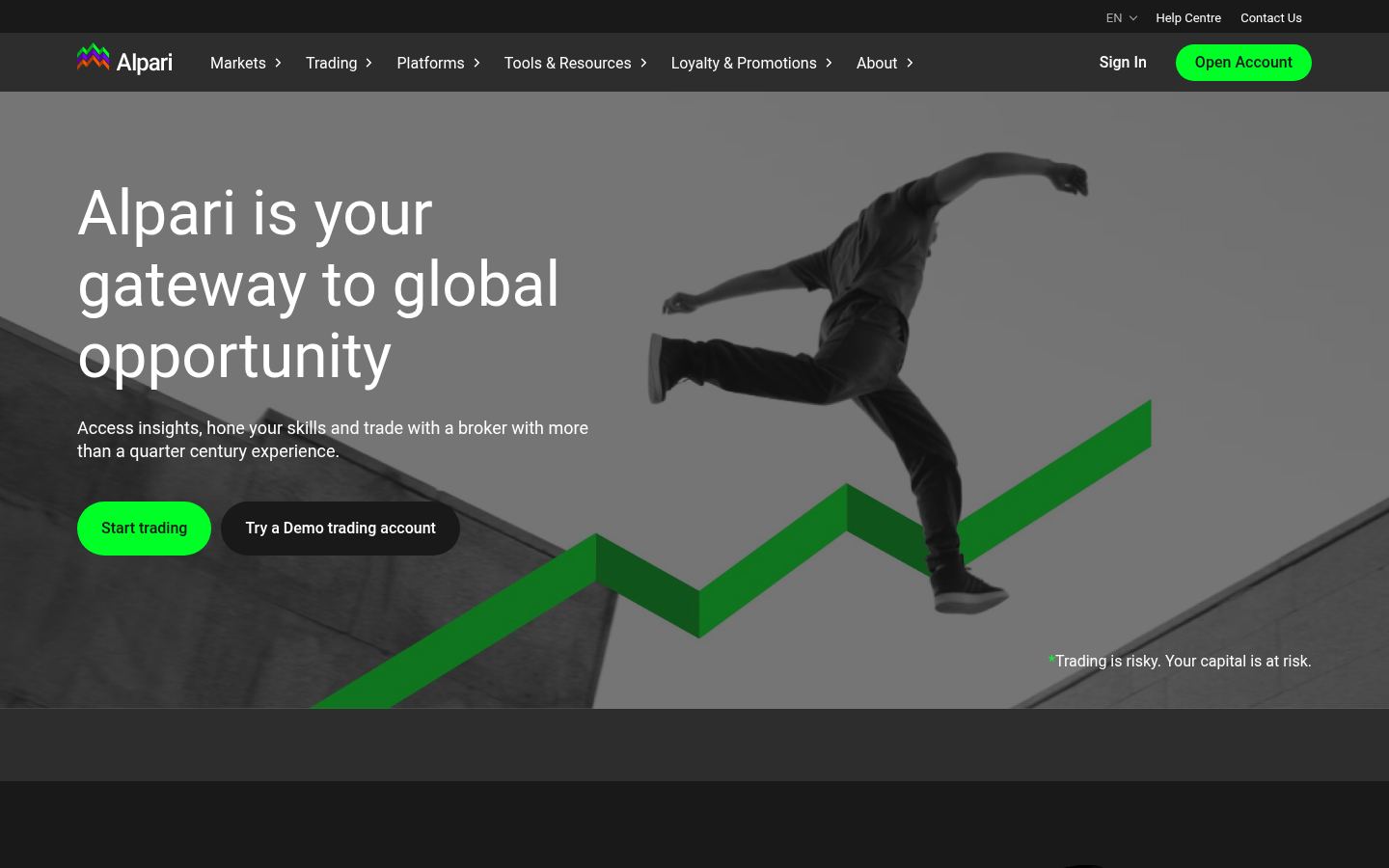This screenshot has width=1389, height=868.
Task: Expand the chevron next to Tools & Resources
Action: click(x=643, y=63)
